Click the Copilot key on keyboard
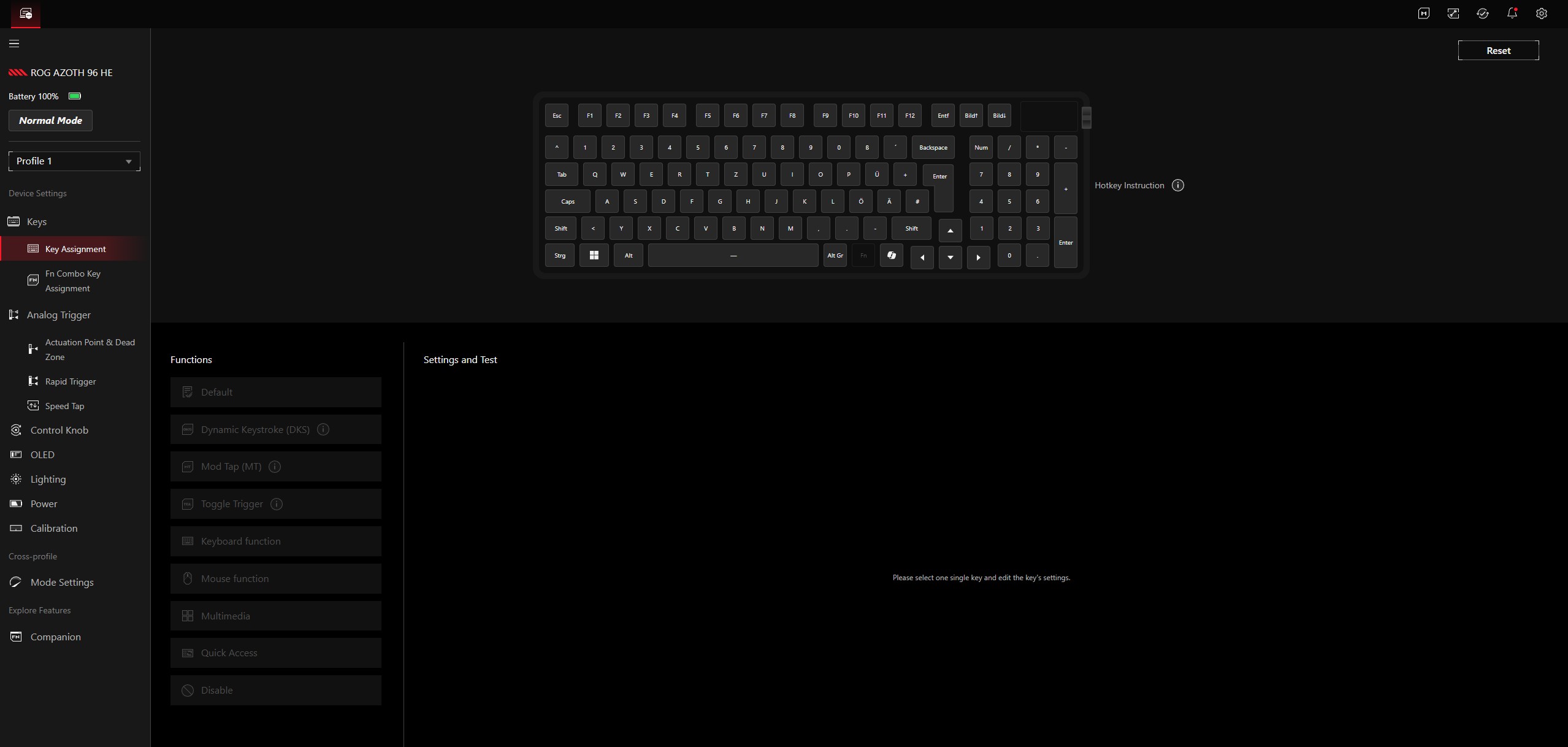The width and height of the screenshot is (1568, 747). pos(891,255)
